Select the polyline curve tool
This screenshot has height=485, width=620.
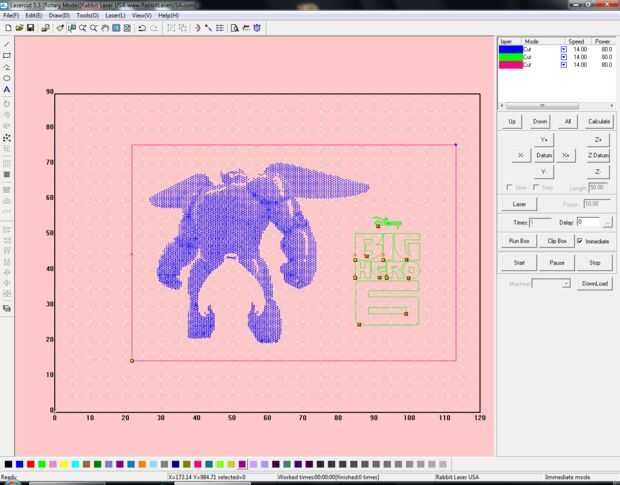coord(7,67)
